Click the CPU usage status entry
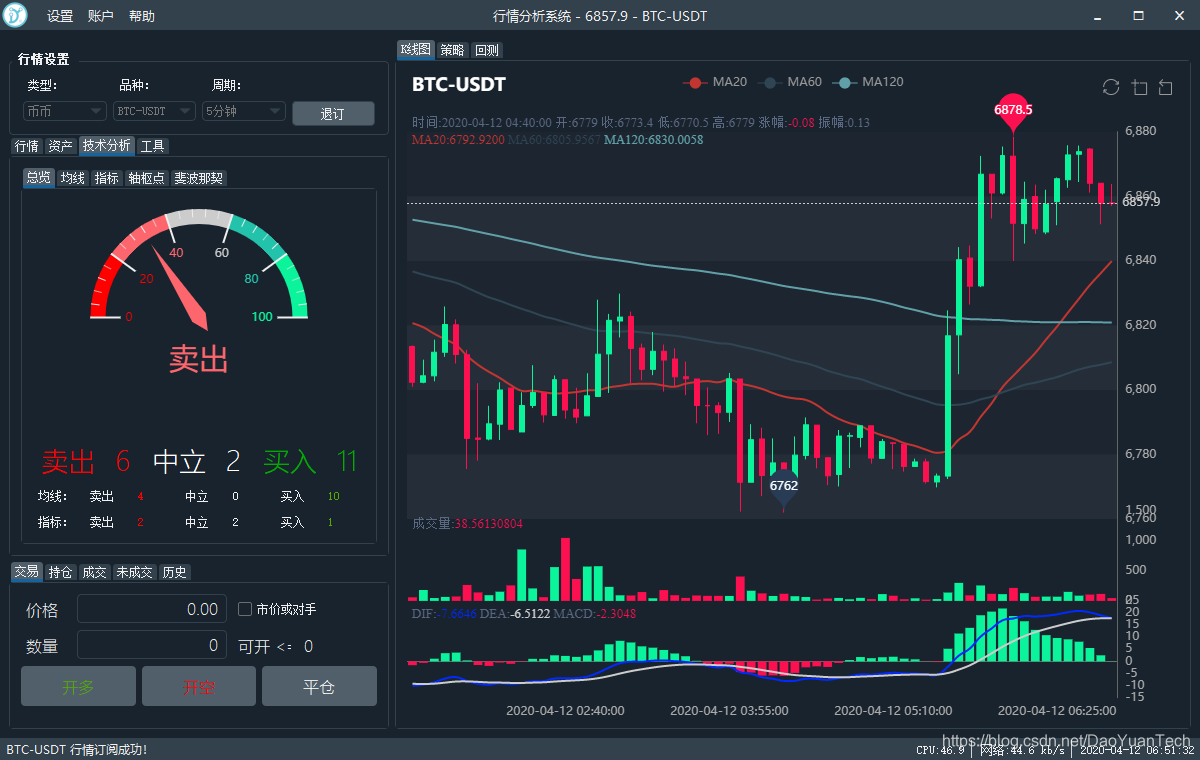Viewport: 1200px width, 760px height. click(x=940, y=750)
